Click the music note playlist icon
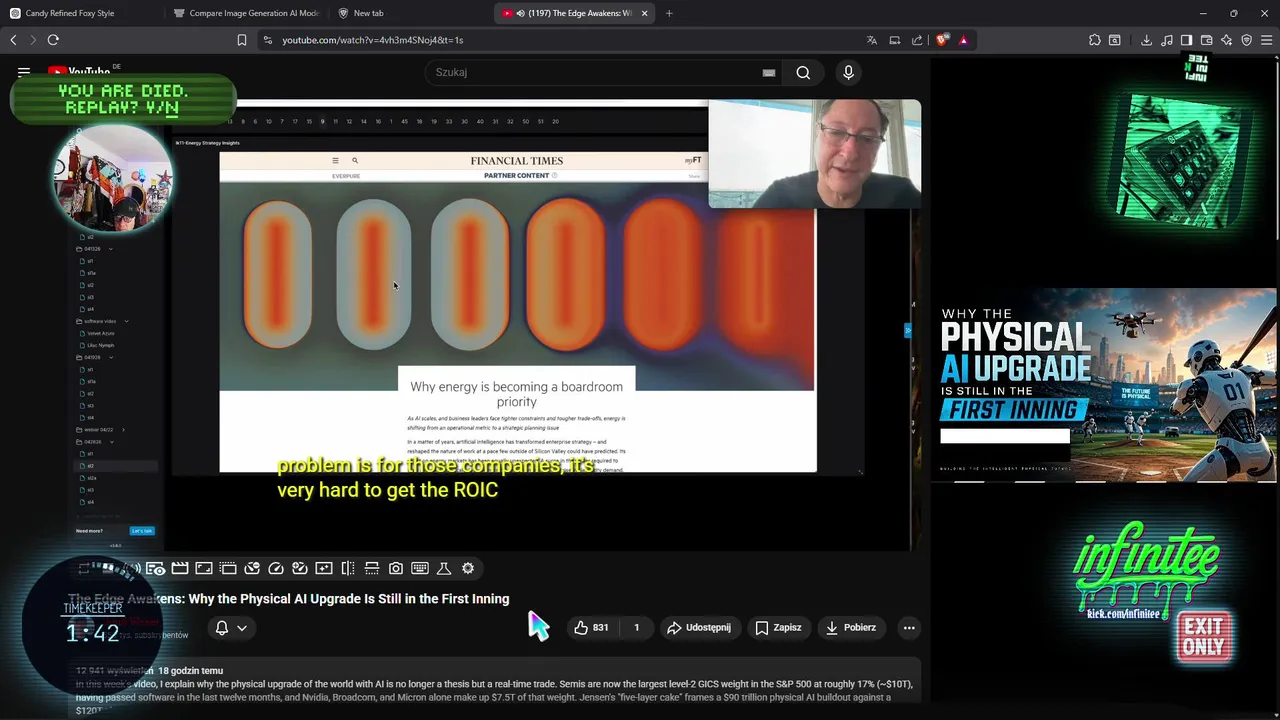Image resolution: width=1280 pixels, height=720 pixels. point(1166,40)
